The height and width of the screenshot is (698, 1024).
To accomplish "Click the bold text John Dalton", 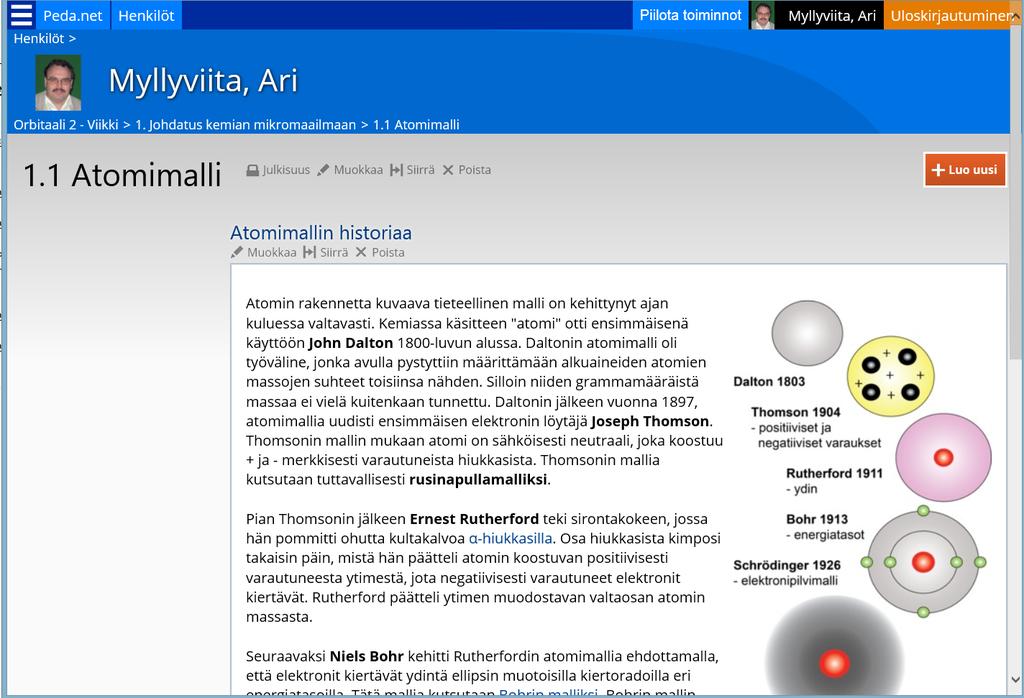I will [351, 343].
